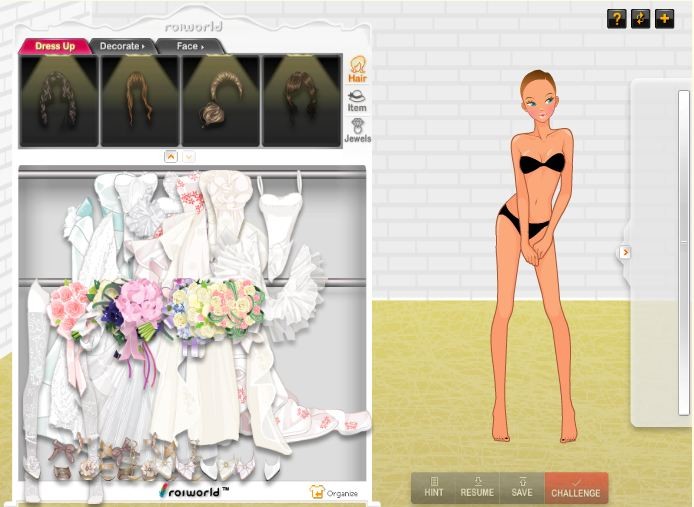The width and height of the screenshot is (694, 507).
Task: Click the yellow plus icon
Action: click(665, 19)
